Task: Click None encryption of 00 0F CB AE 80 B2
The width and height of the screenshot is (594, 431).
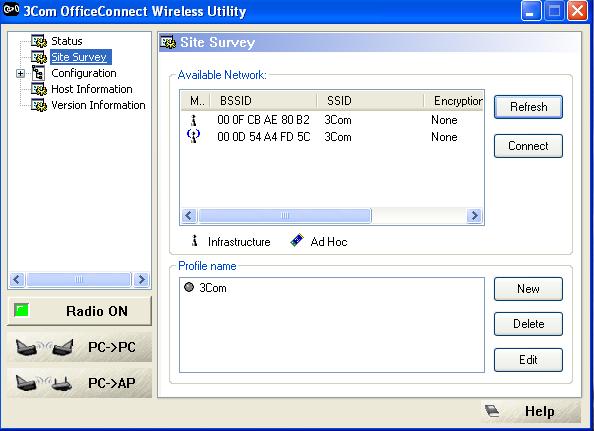Action: point(444,120)
